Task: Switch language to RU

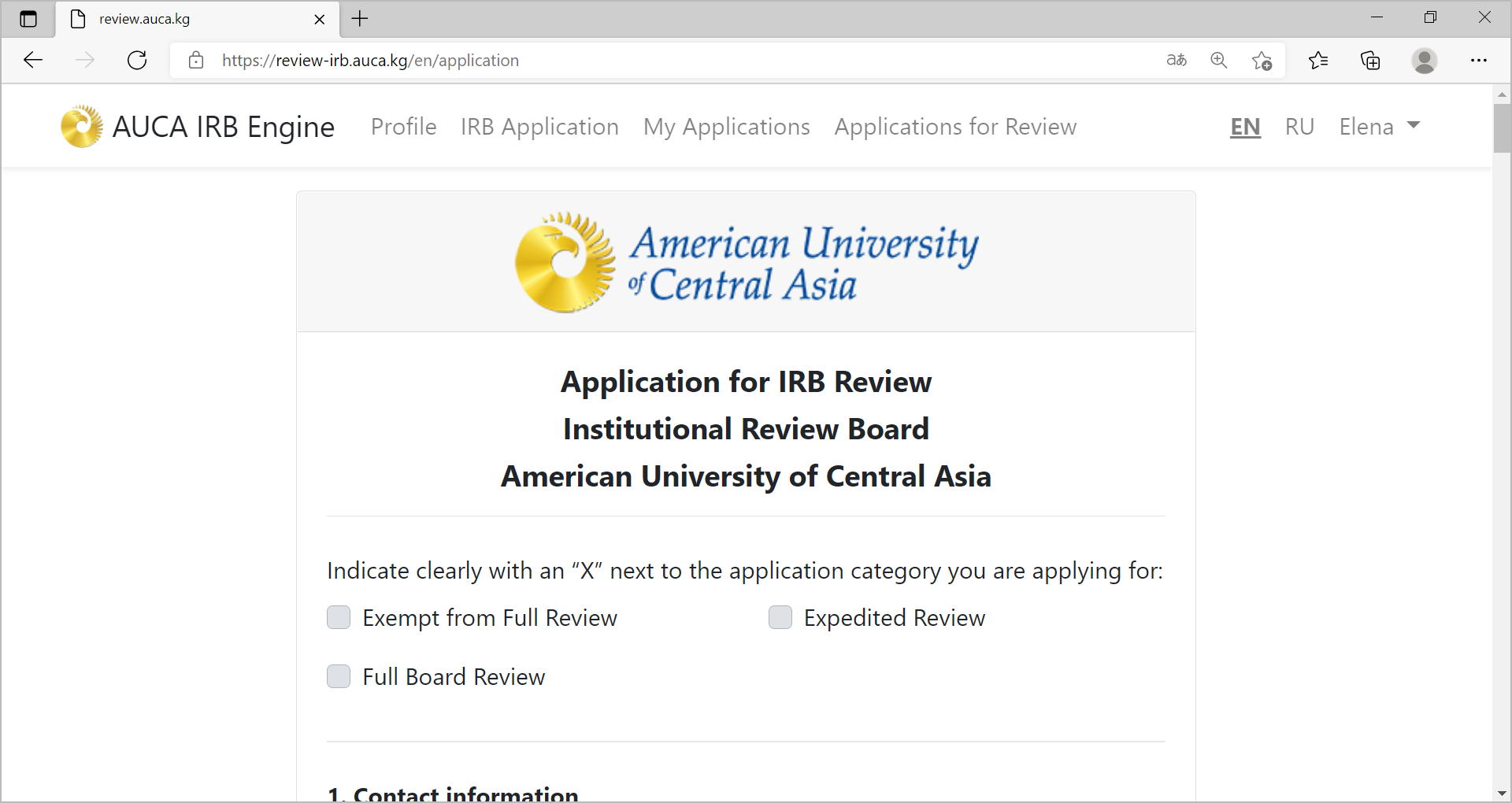Action: coord(1299,126)
